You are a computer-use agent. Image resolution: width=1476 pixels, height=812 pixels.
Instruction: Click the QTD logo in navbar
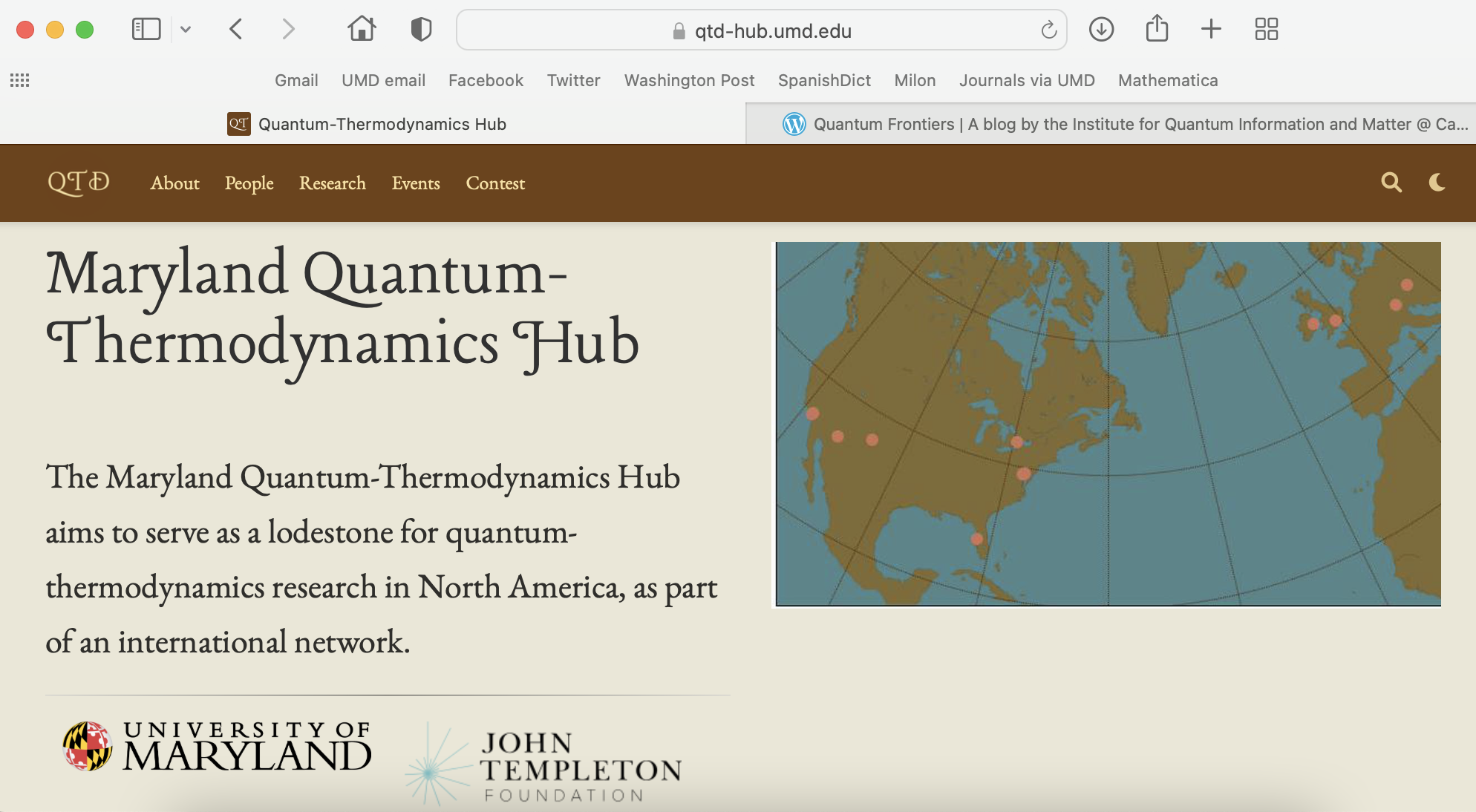[x=78, y=183]
